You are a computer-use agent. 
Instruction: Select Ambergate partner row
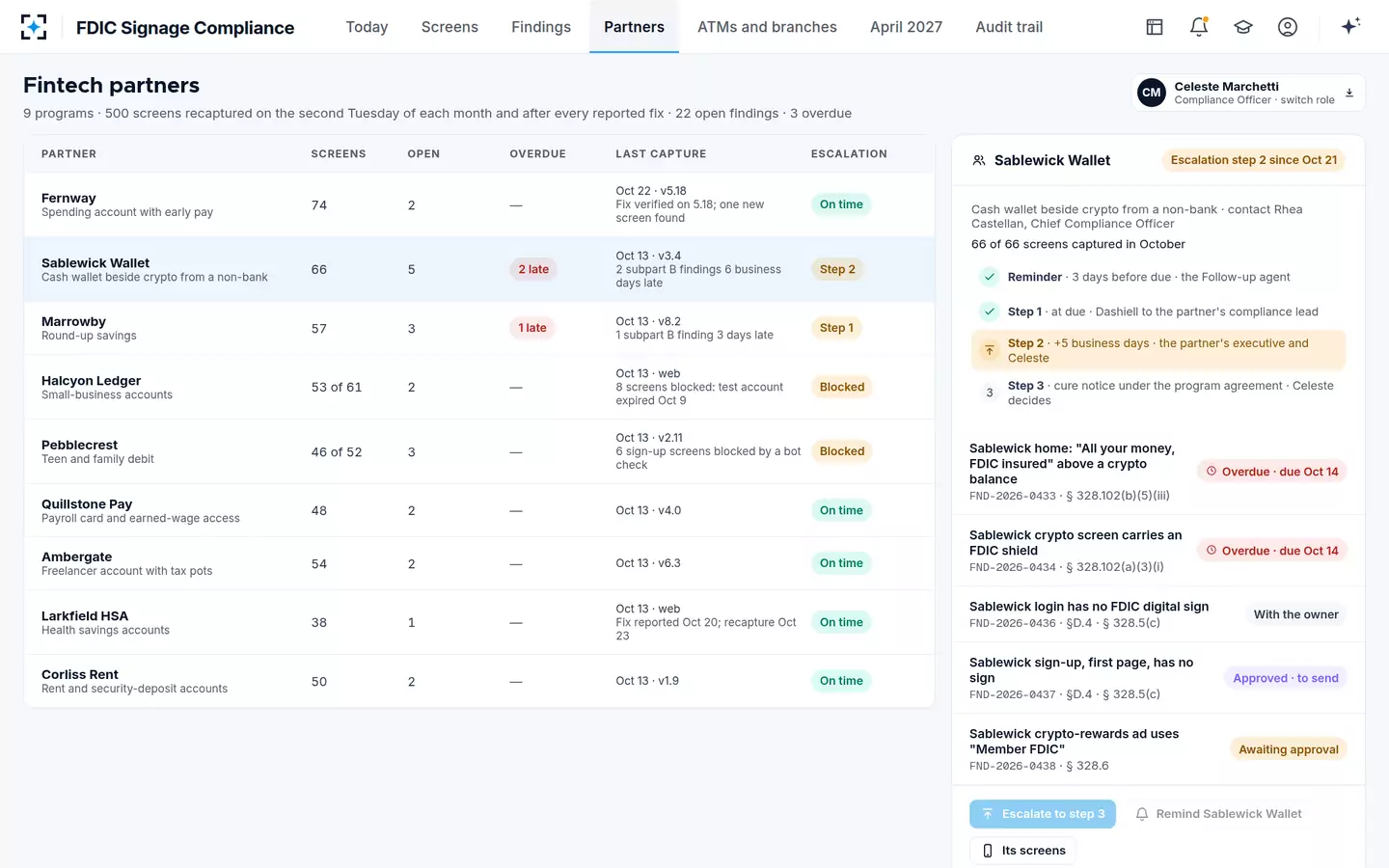pyautogui.click(x=479, y=563)
